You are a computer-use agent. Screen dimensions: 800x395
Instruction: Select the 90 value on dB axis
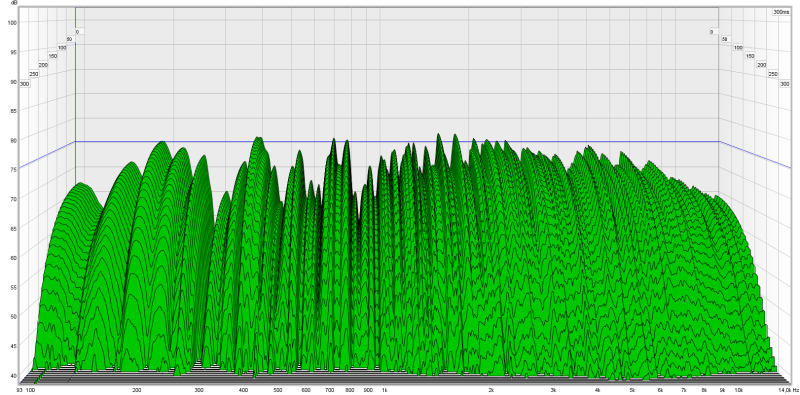[x=14, y=82]
